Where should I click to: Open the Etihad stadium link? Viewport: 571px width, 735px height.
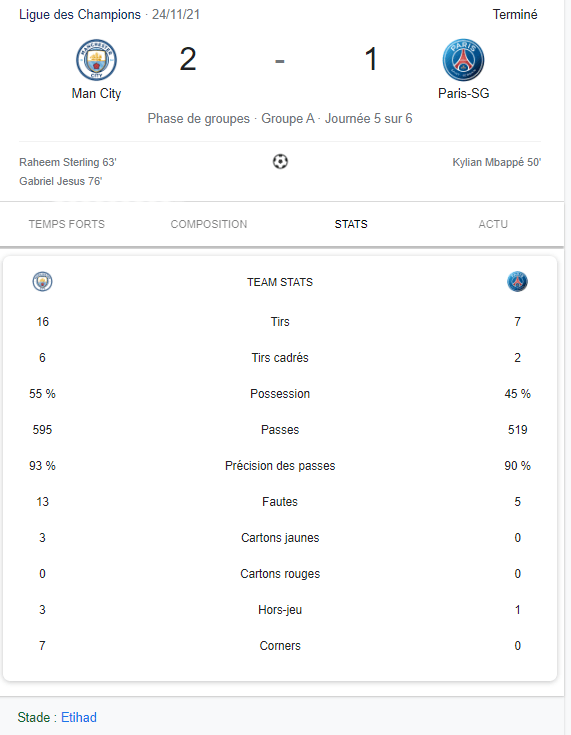(x=79, y=717)
